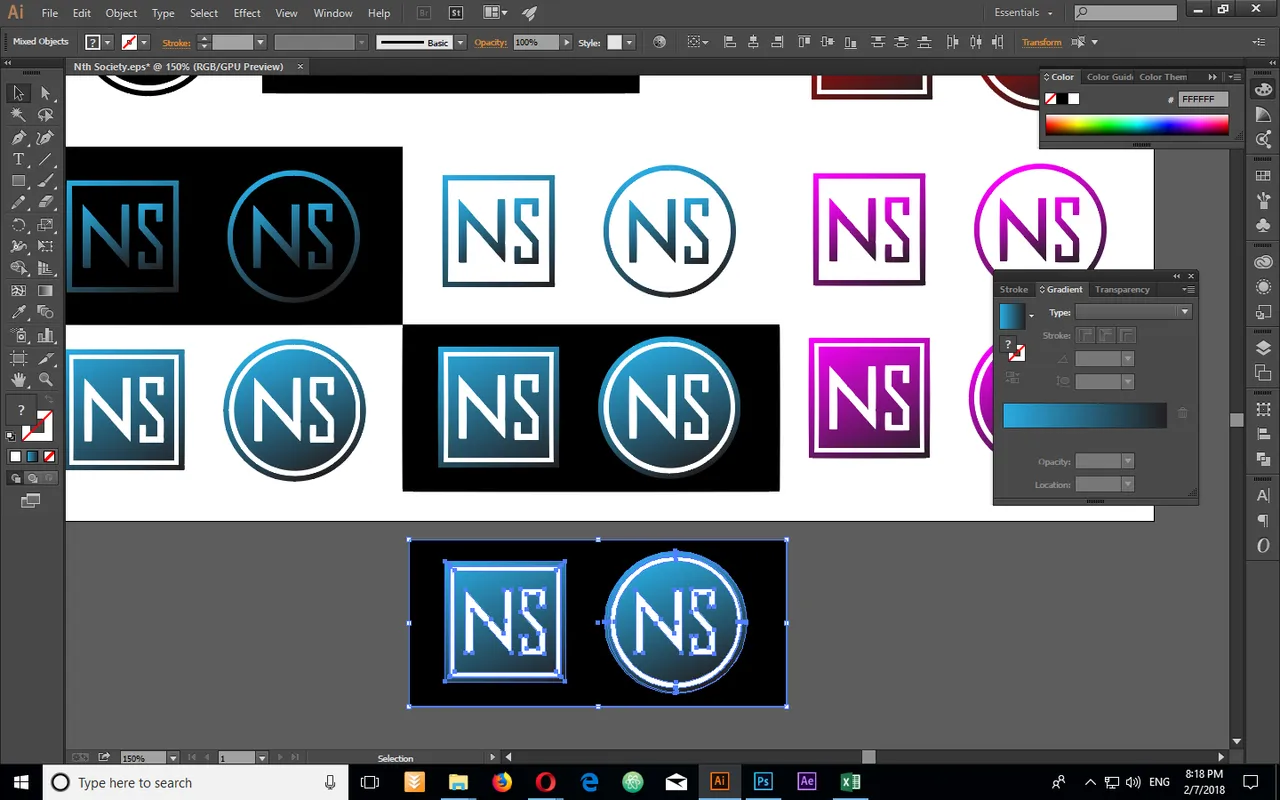Open the Character panel from dock
1280x800 pixels.
click(x=1263, y=496)
